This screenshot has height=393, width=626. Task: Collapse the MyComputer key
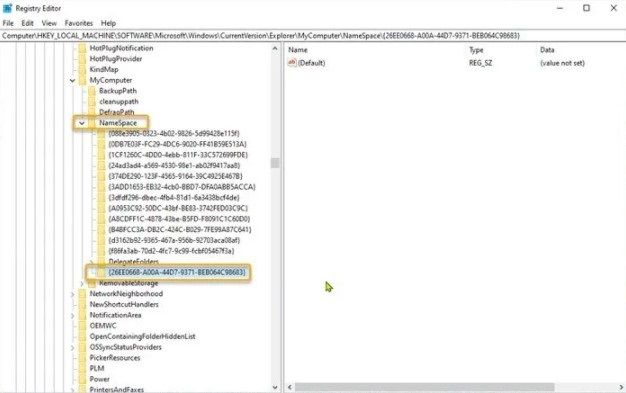[x=72, y=80]
